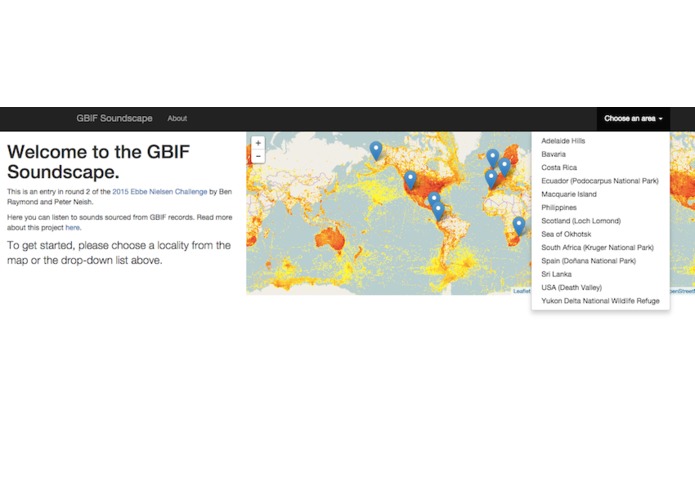Screen dimensions: 695x494
Task: Choose Macquarie Island from the area list
Action: (x=601, y=194)
